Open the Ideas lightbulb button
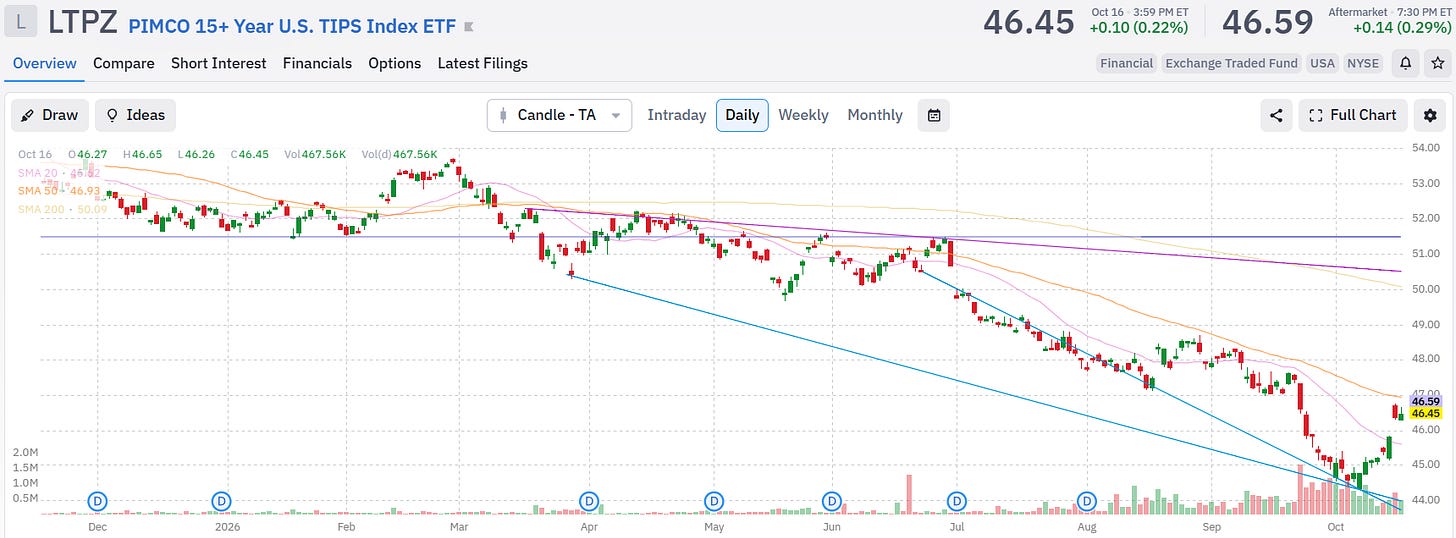Image resolution: width=1456 pixels, height=538 pixels. pyautogui.click(x=135, y=115)
